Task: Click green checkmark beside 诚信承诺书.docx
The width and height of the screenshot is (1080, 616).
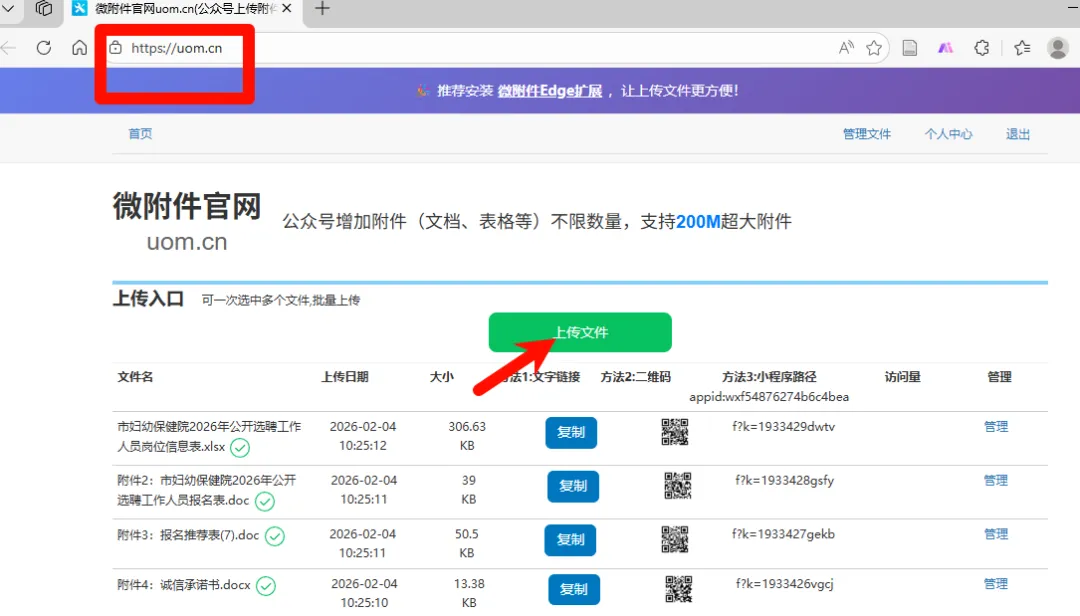Action: click(x=266, y=586)
